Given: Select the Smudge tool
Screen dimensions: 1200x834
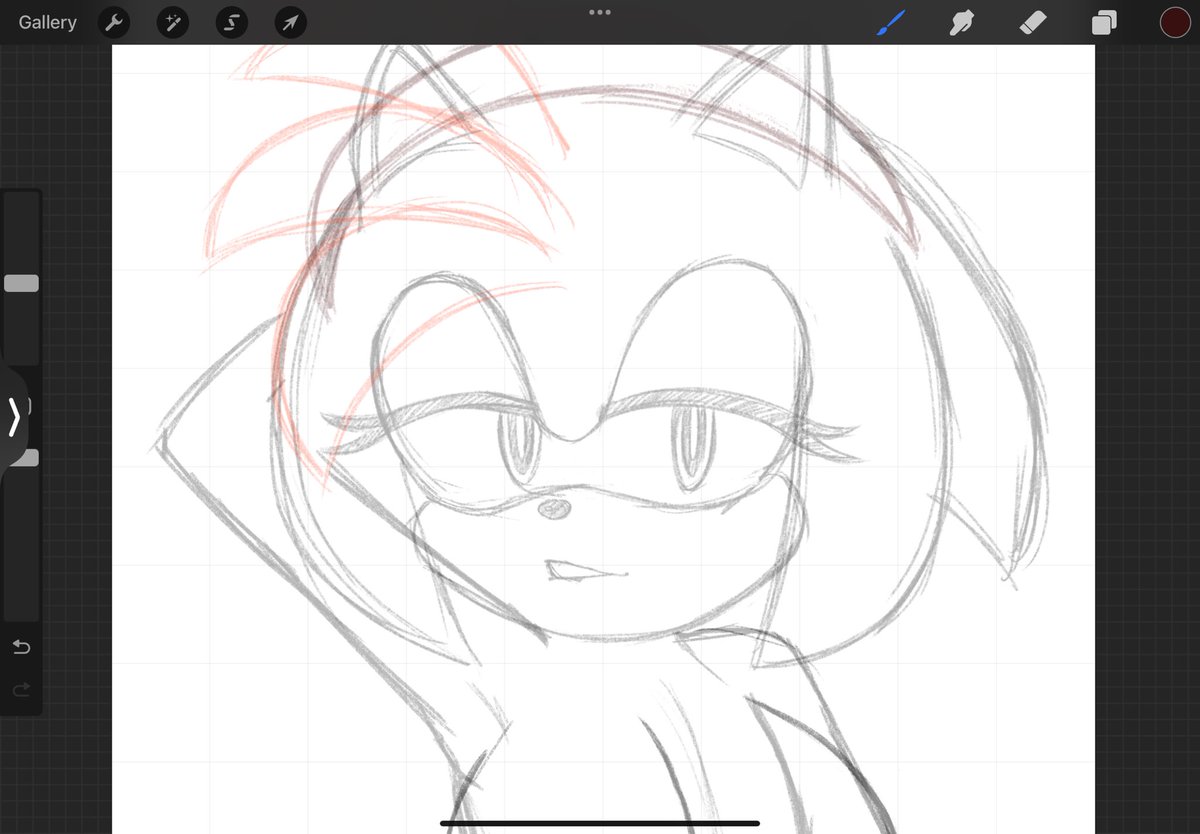Looking at the screenshot, I should (x=962, y=22).
